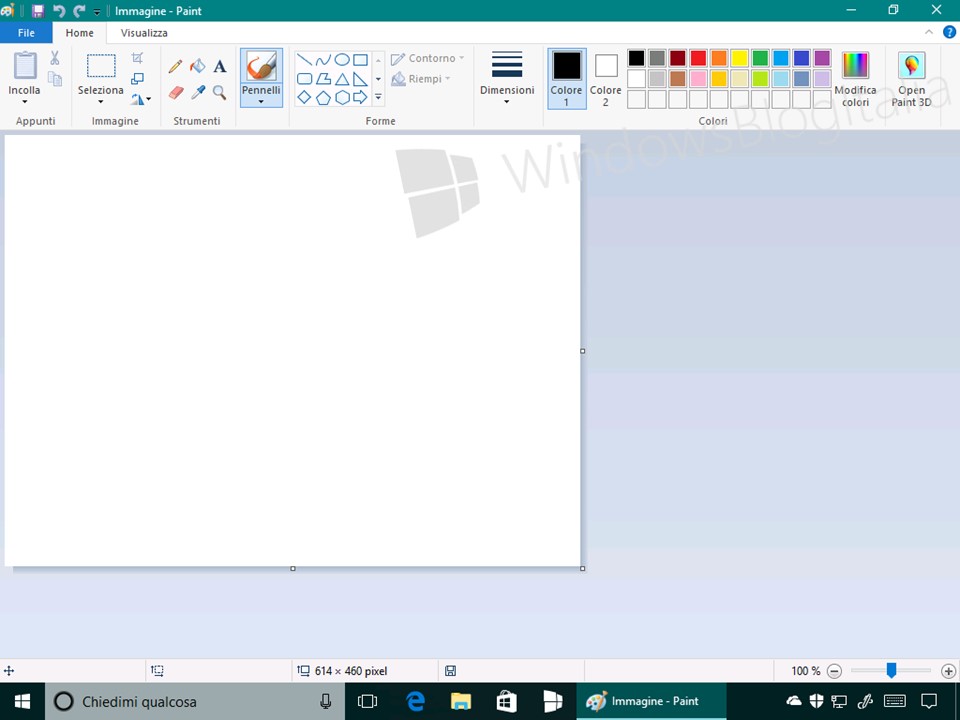Select the Eraser tool
Viewport: 960px width, 720px height.
176,92
